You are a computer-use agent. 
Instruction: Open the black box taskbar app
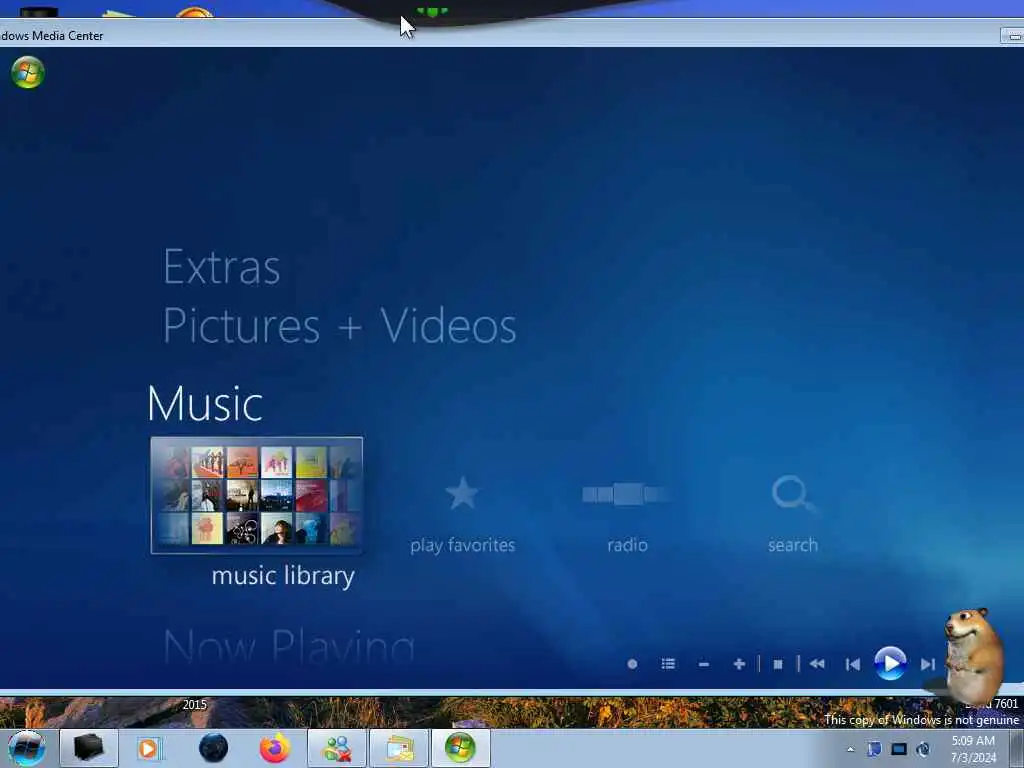89,748
